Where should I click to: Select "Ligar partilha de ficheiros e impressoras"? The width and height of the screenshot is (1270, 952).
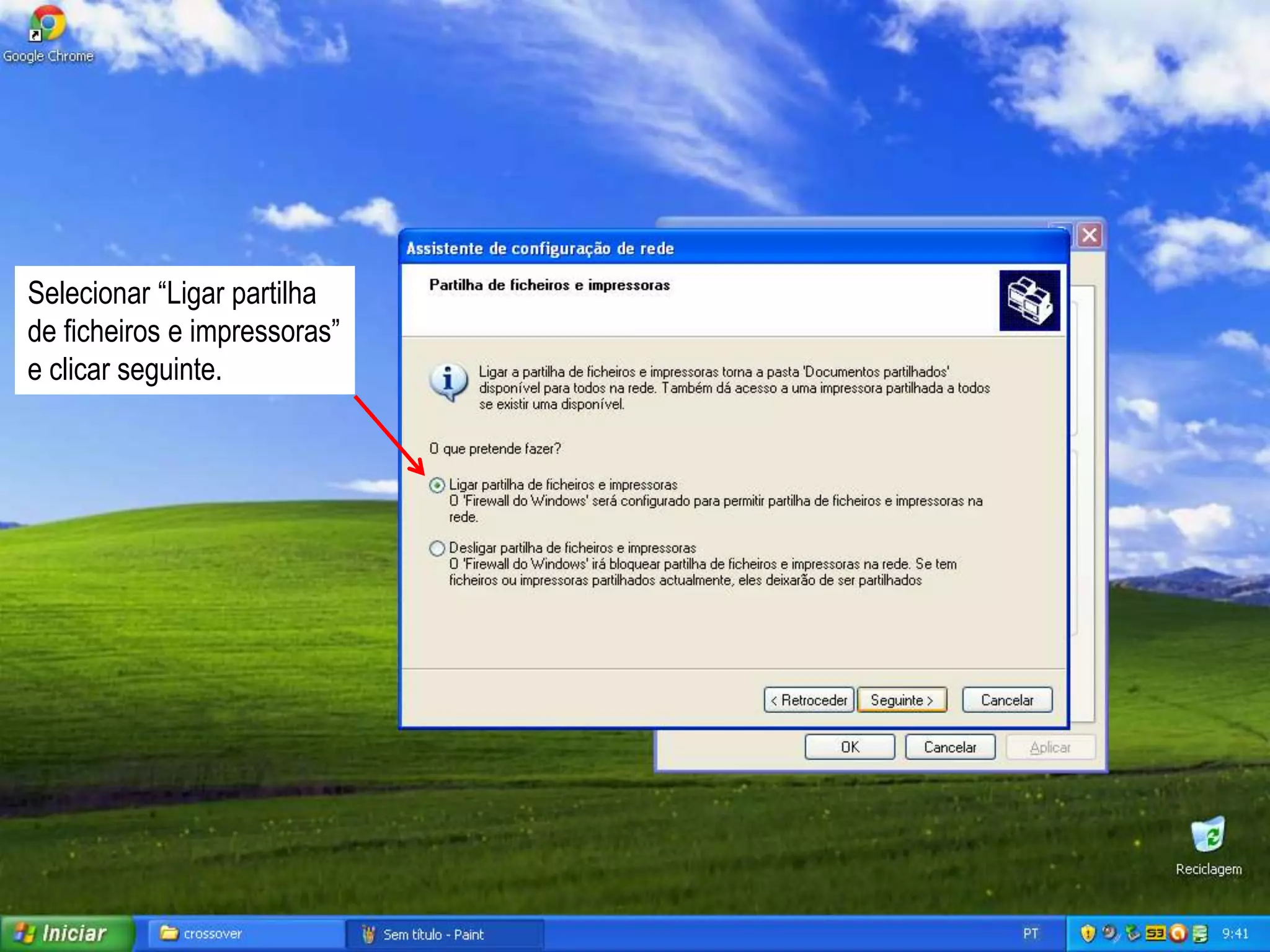[x=437, y=485]
